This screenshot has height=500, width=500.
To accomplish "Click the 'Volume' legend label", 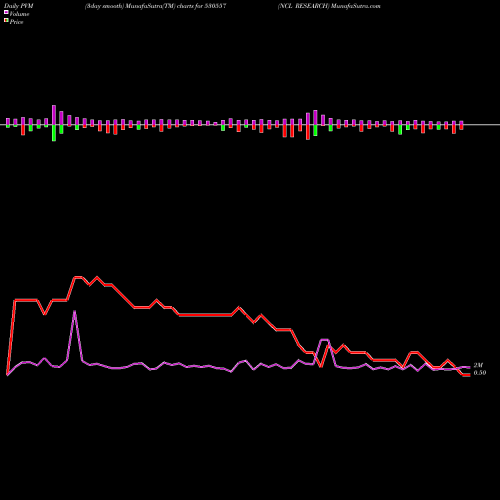I will pos(19,14).
